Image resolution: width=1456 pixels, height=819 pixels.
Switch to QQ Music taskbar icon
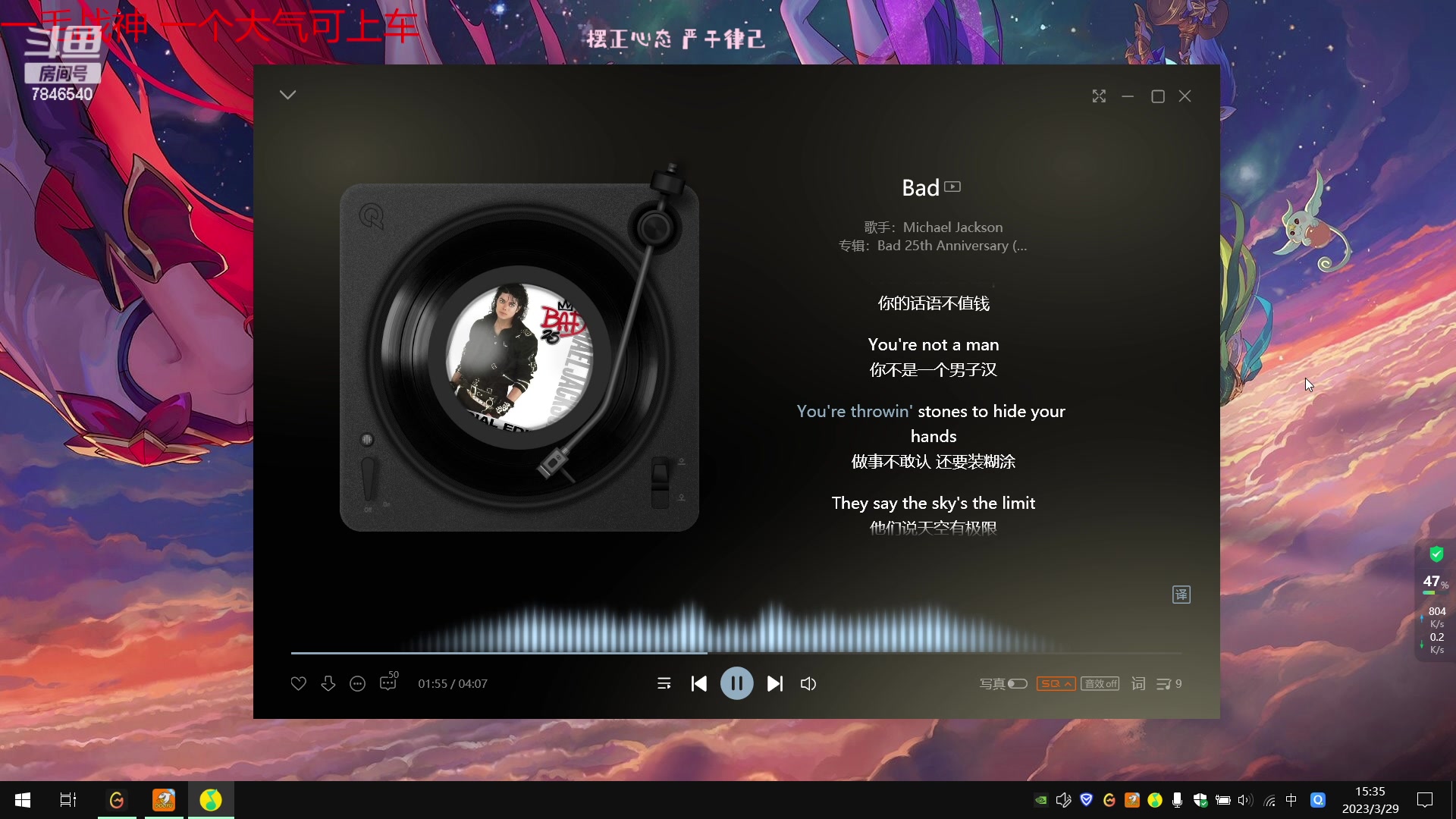pyautogui.click(x=211, y=800)
